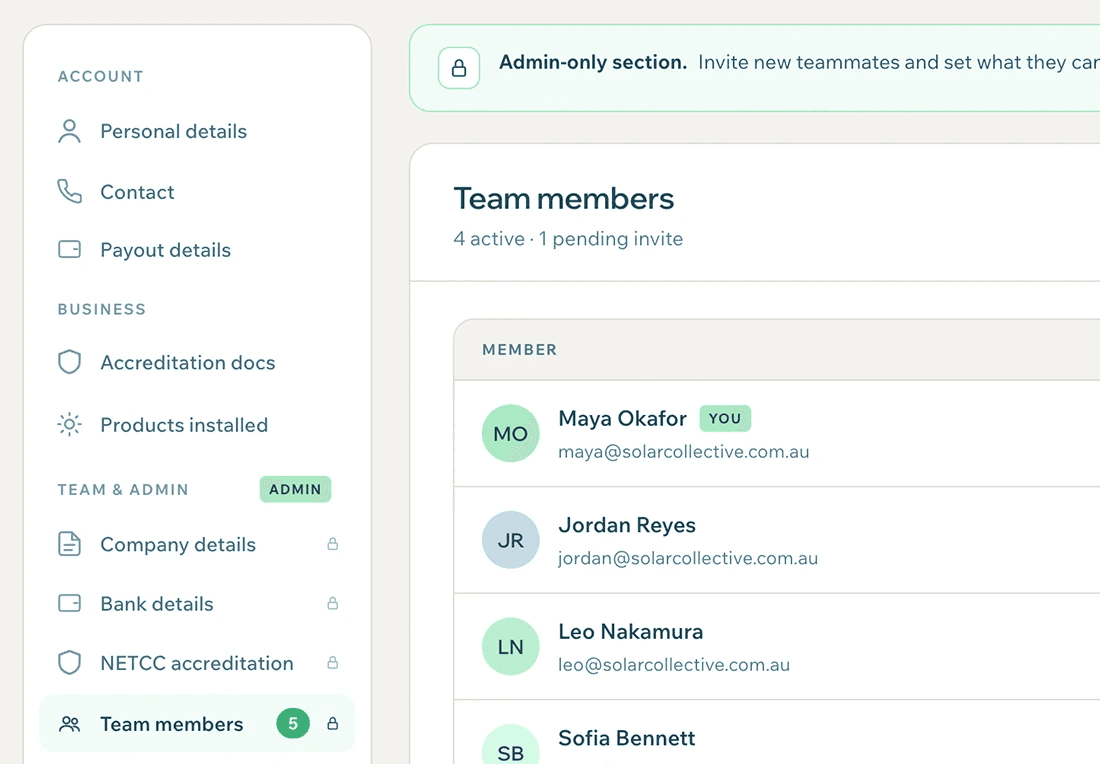1100x764 pixels.
Task: Click the name Sofia Bennett
Action: pos(627,738)
